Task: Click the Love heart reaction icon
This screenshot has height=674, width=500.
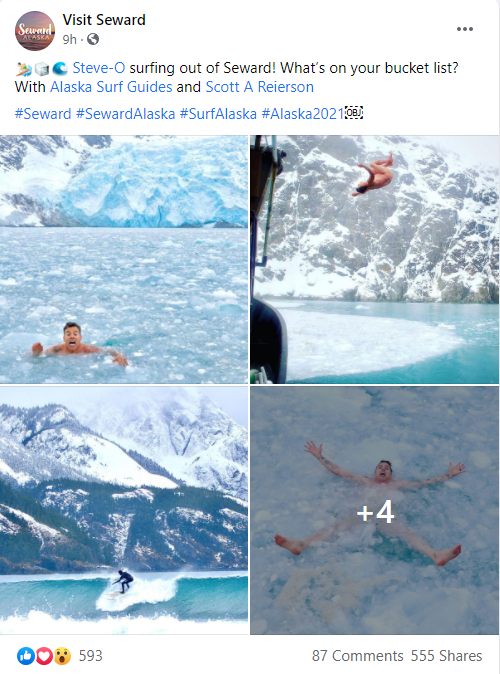Action: (44, 656)
